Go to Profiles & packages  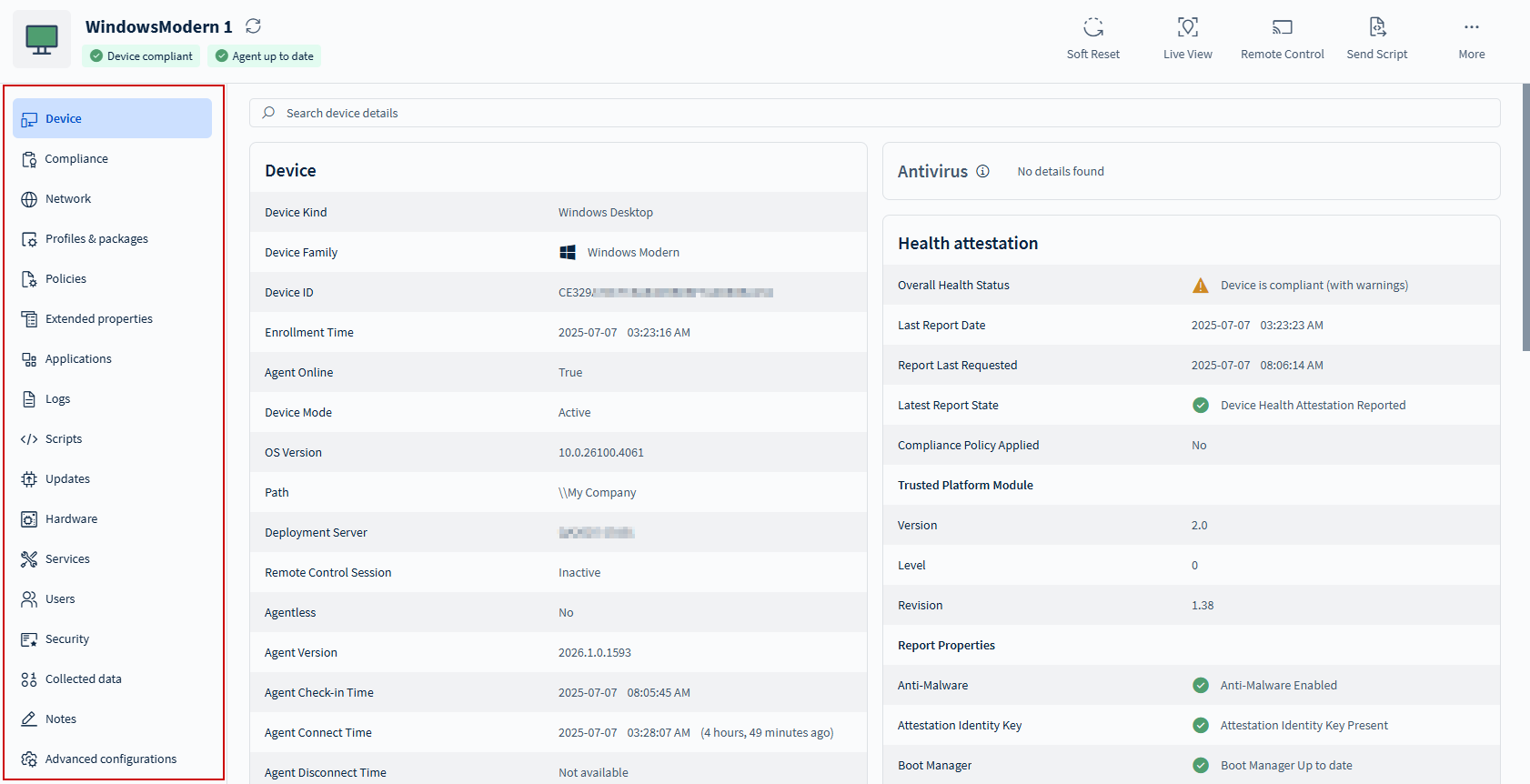[96, 239]
